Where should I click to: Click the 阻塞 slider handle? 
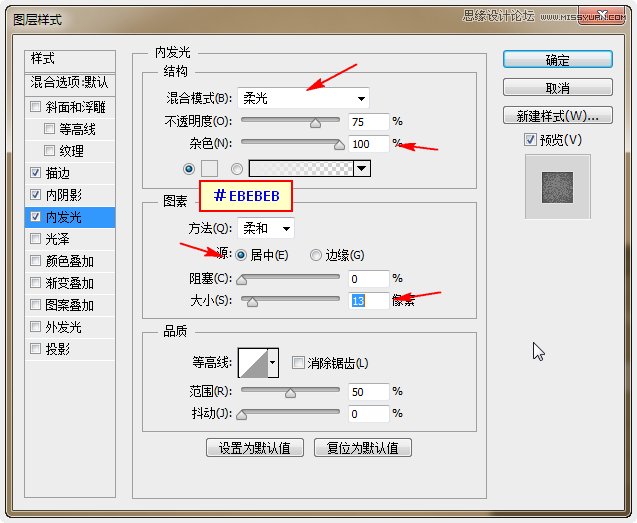(242, 280)
